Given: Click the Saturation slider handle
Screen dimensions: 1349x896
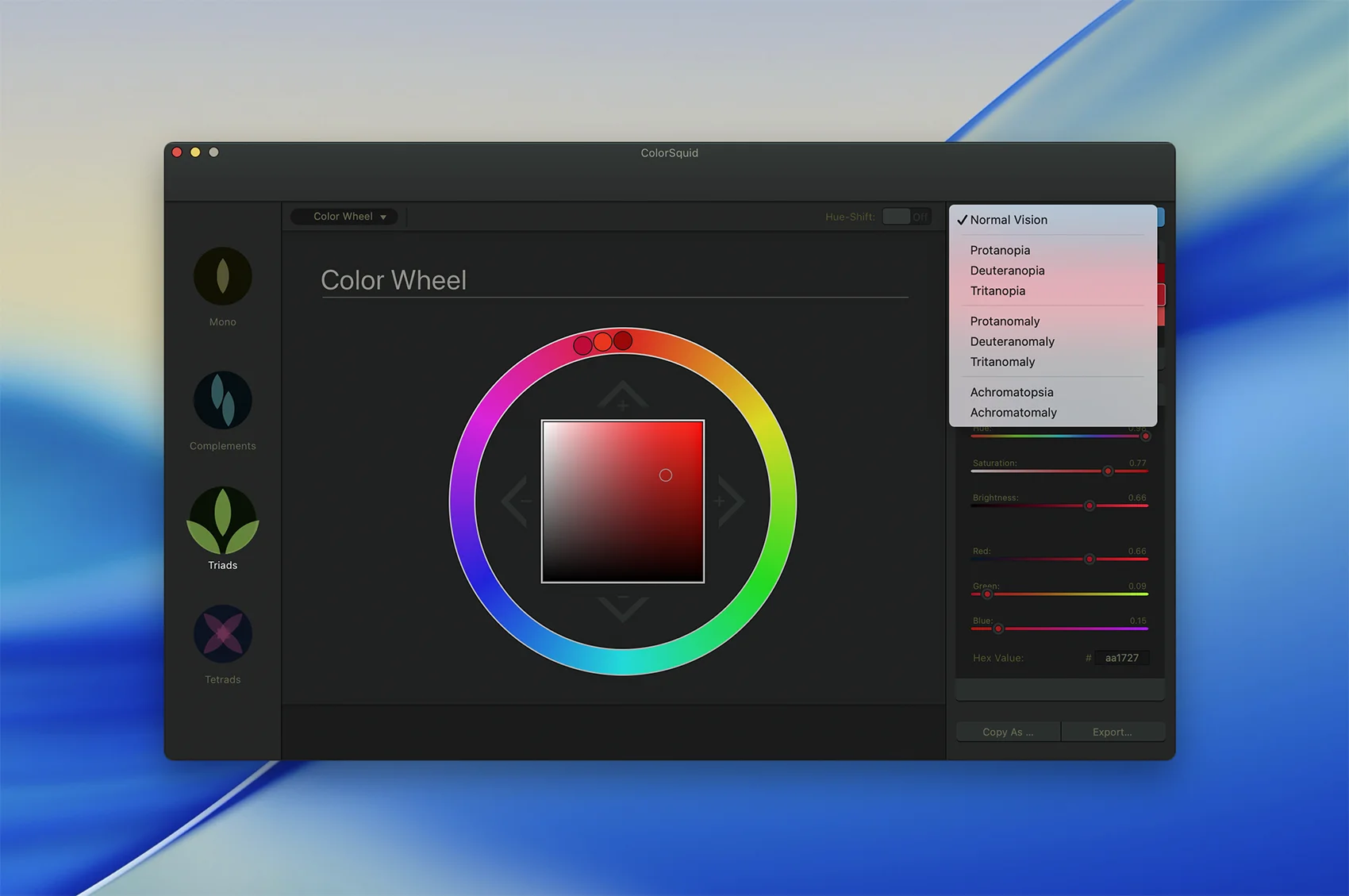Looking at the screenshot, I should tap(1108, 471).
